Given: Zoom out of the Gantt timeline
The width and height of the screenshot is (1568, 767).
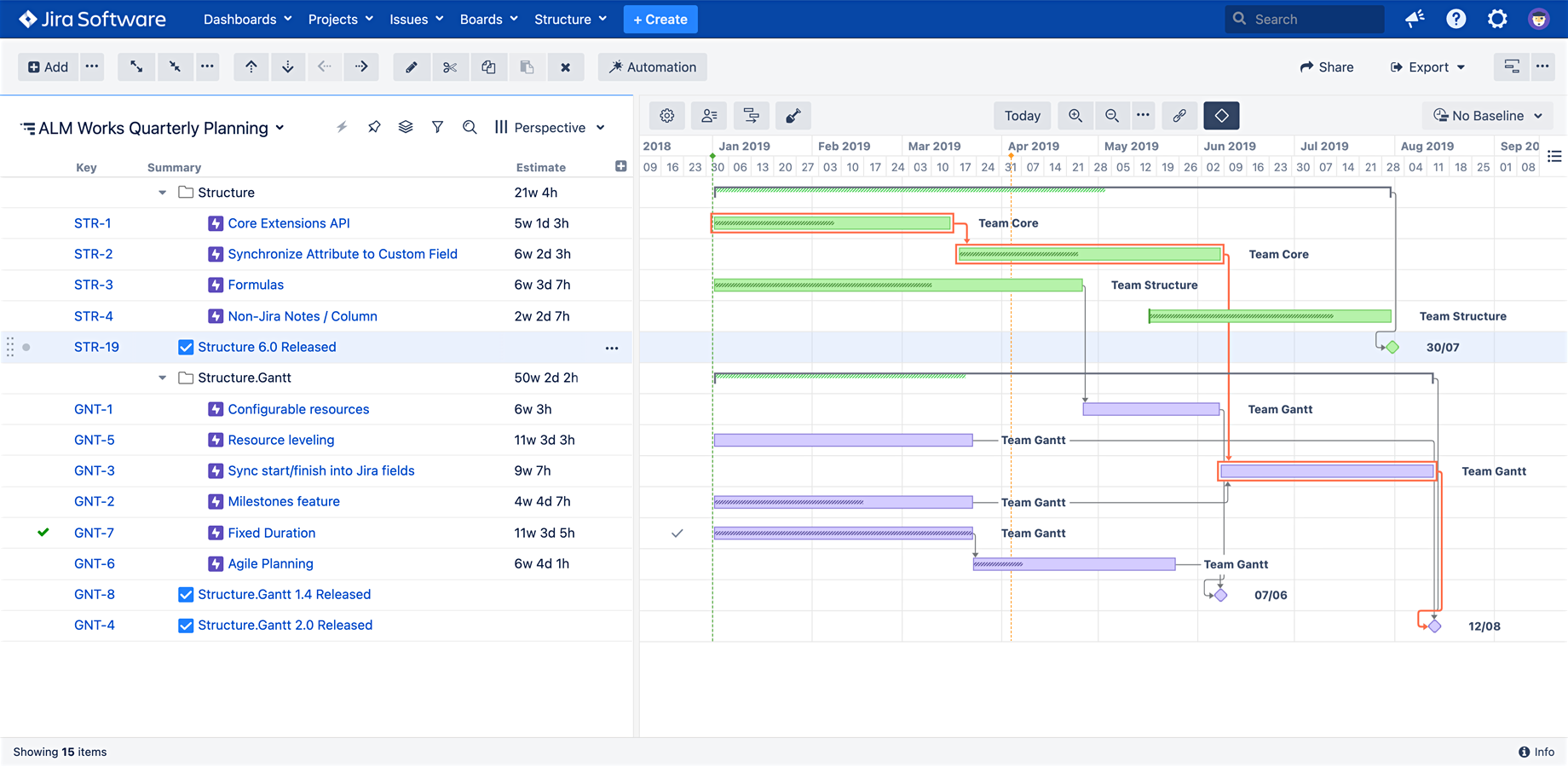Looking at the screenshot, I should point(1112,116).
